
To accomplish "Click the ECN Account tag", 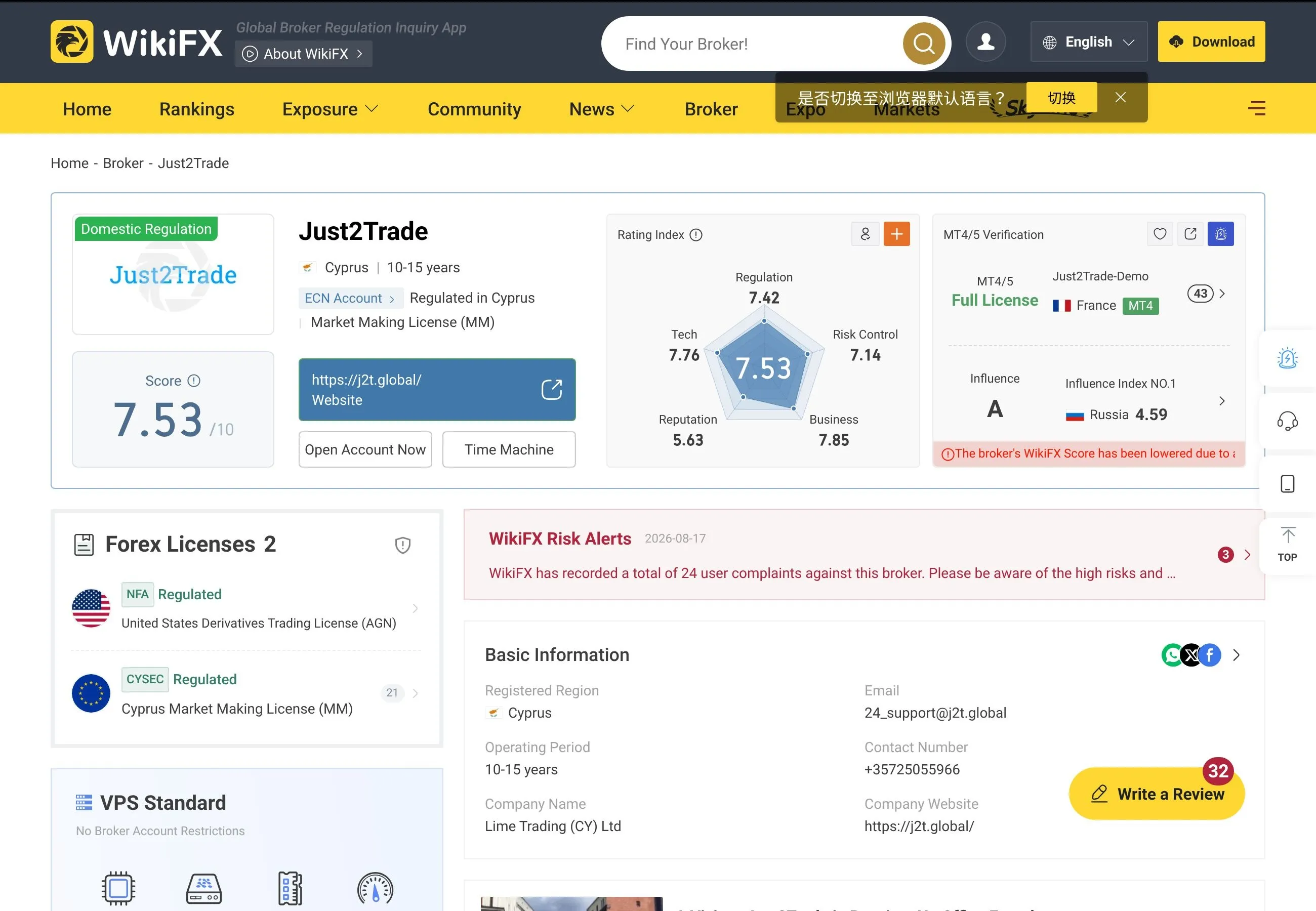I will [350, 299].
